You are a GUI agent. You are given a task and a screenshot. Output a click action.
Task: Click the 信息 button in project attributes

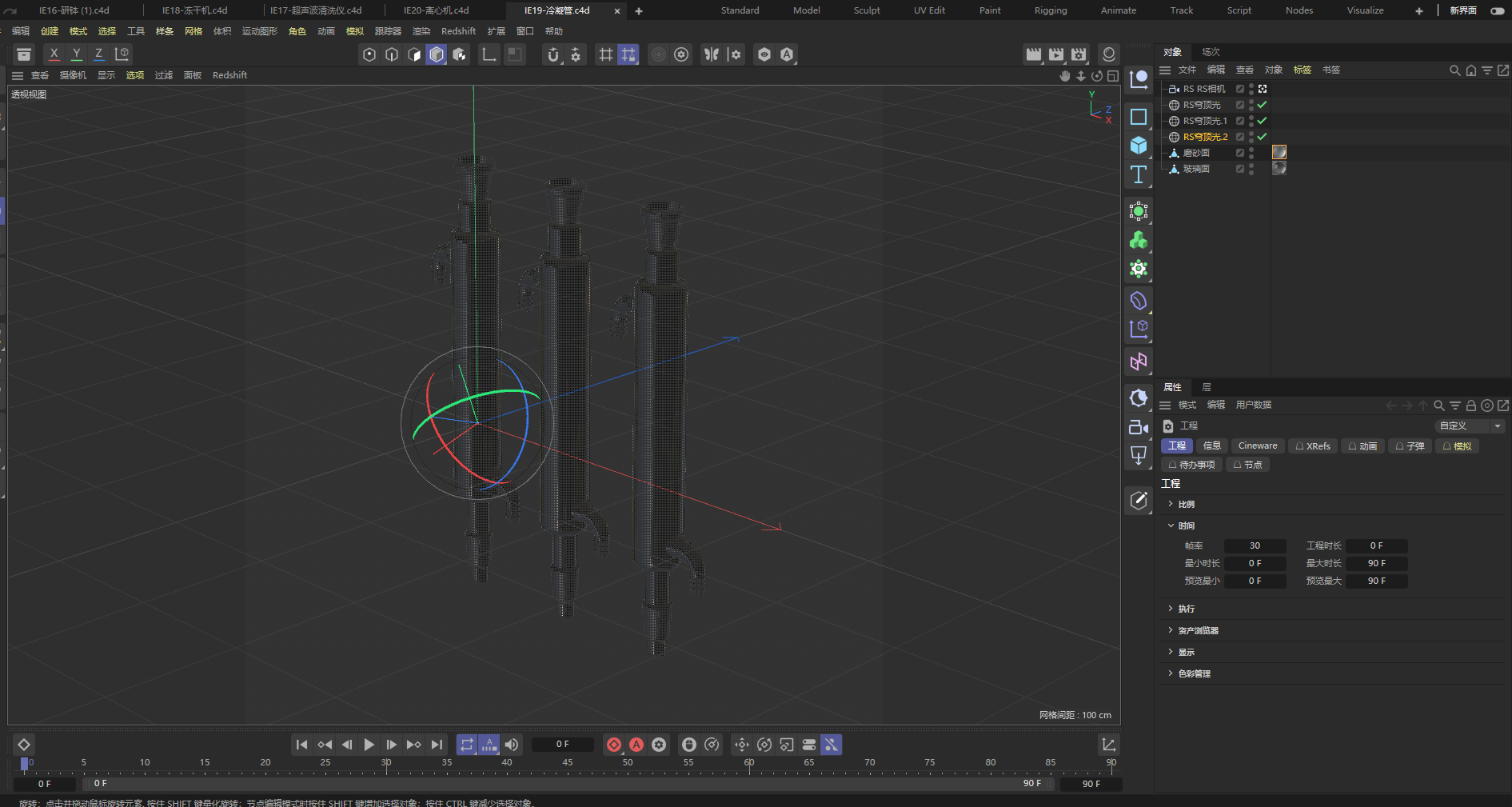(1212, 446)
